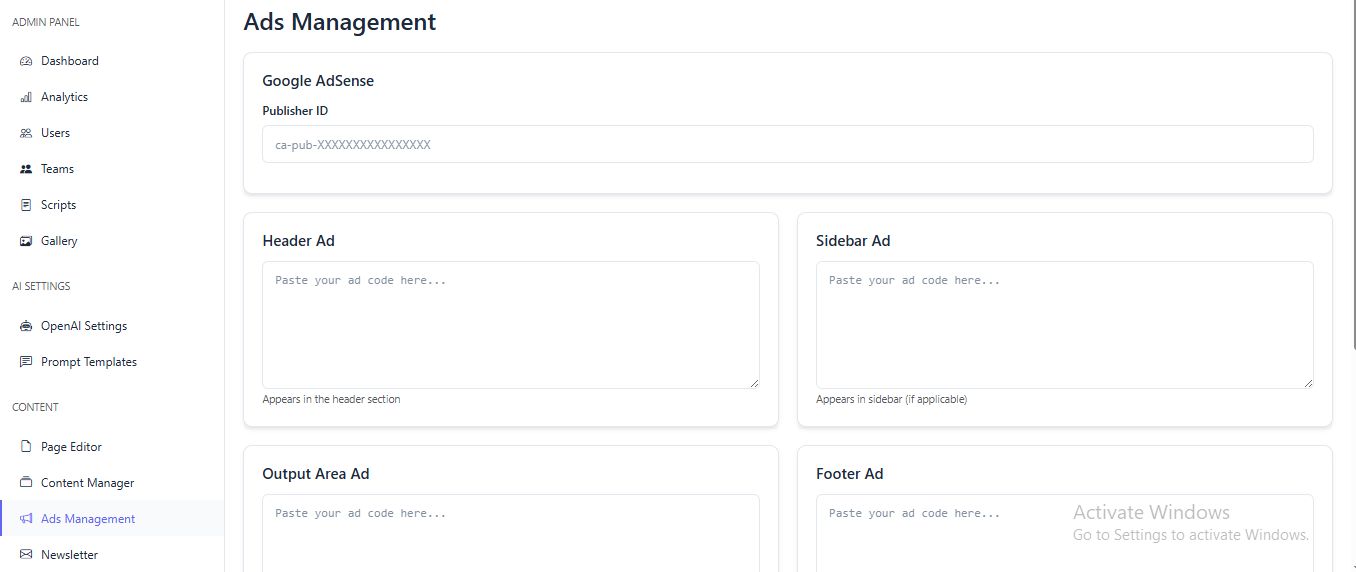This screenshot has width=1356, height=572.
Task: Click into the Header Ad code textarea
Action: pyautogui.click(x=510, y=324)
